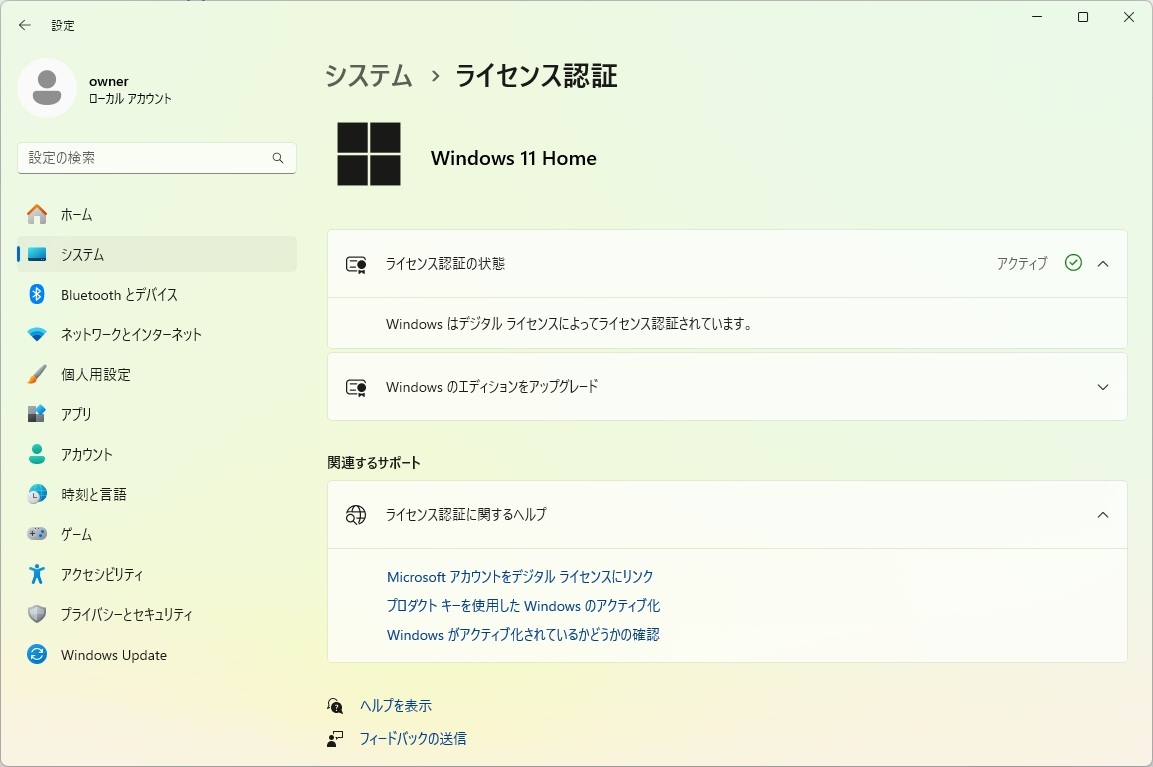Screen dimensions: 1153x767
Task: Click the ライセンス認証の状態 label
Action: pos(446,264)
